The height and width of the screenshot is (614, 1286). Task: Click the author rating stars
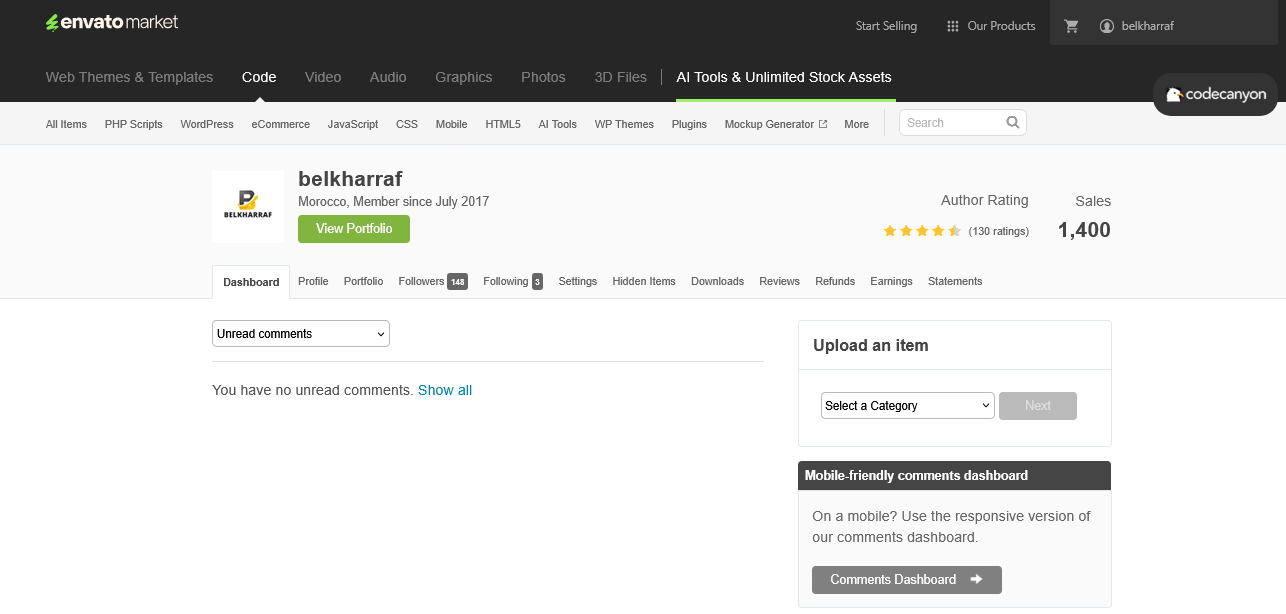[x=922, y=230]
